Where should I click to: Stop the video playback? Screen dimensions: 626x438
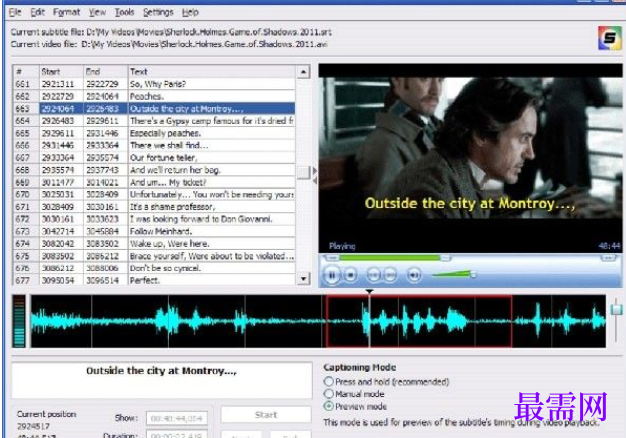coord(351,275)
